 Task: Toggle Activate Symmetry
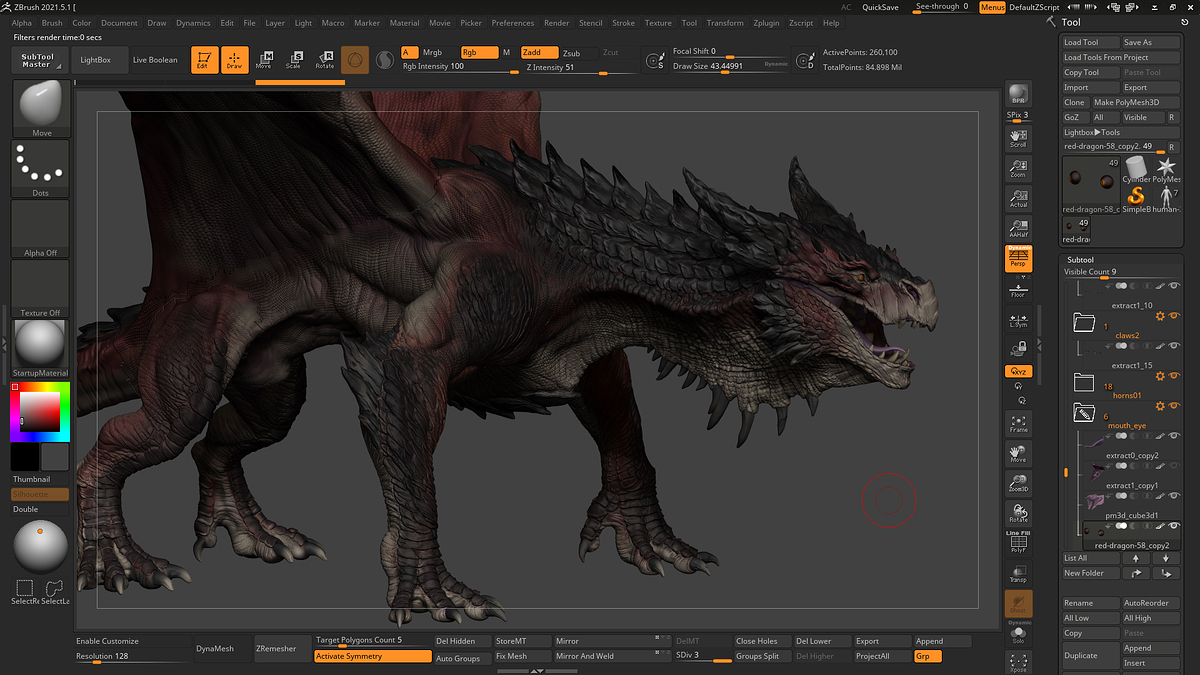pos(373,657)
